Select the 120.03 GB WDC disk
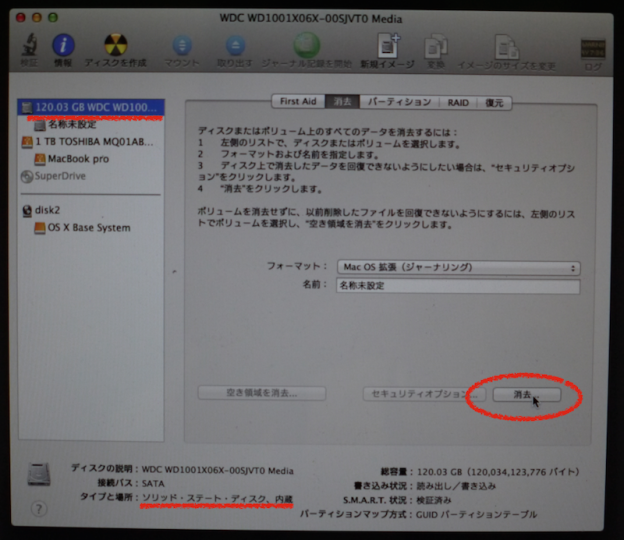The image size is (624, 540). [91, 107]
